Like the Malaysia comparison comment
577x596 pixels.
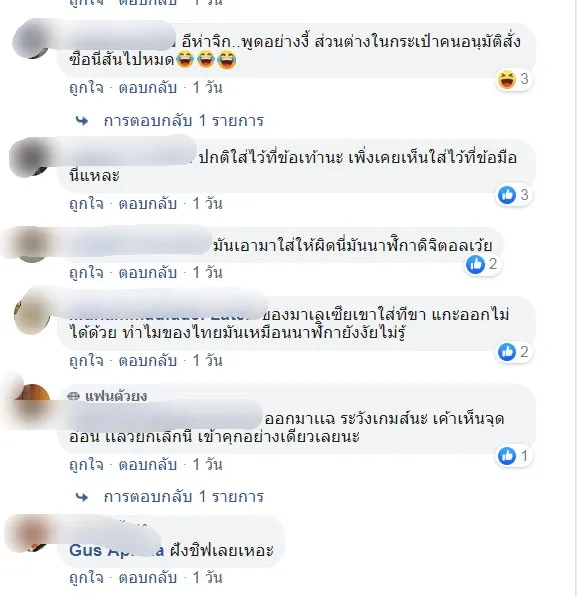tap(86, 360)
